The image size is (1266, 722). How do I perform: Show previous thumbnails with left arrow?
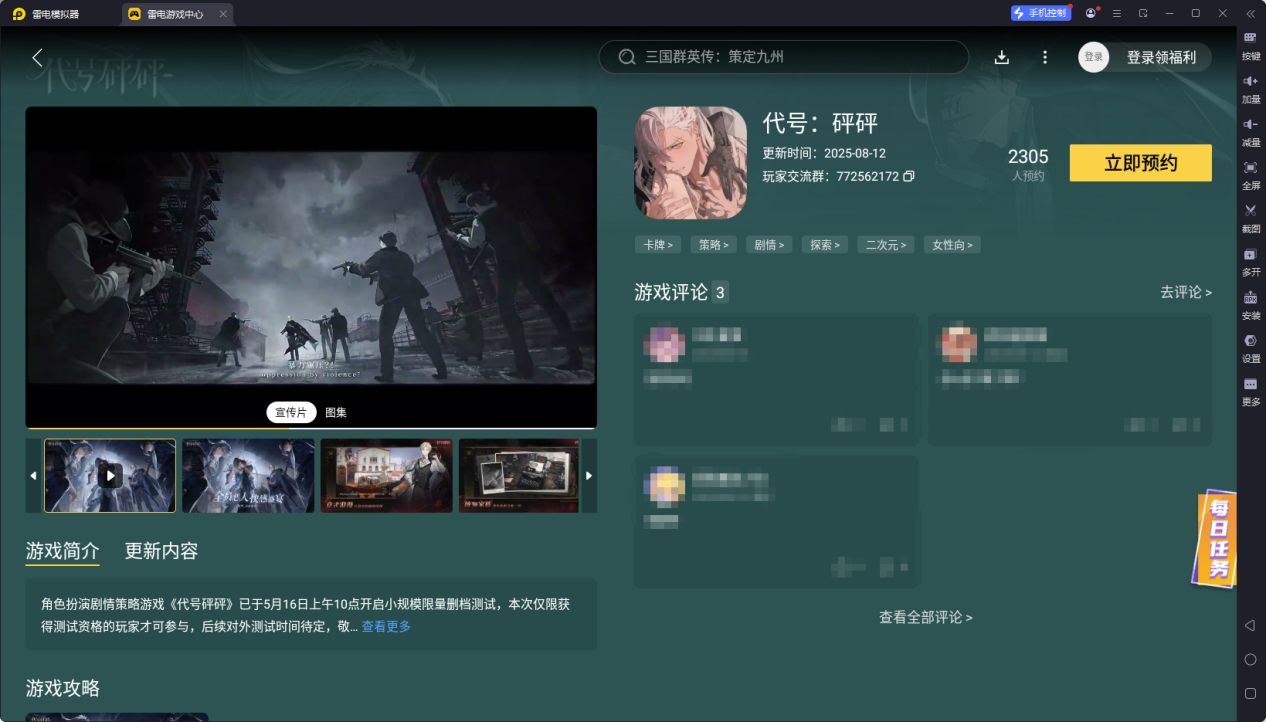[x=33, y=476]
